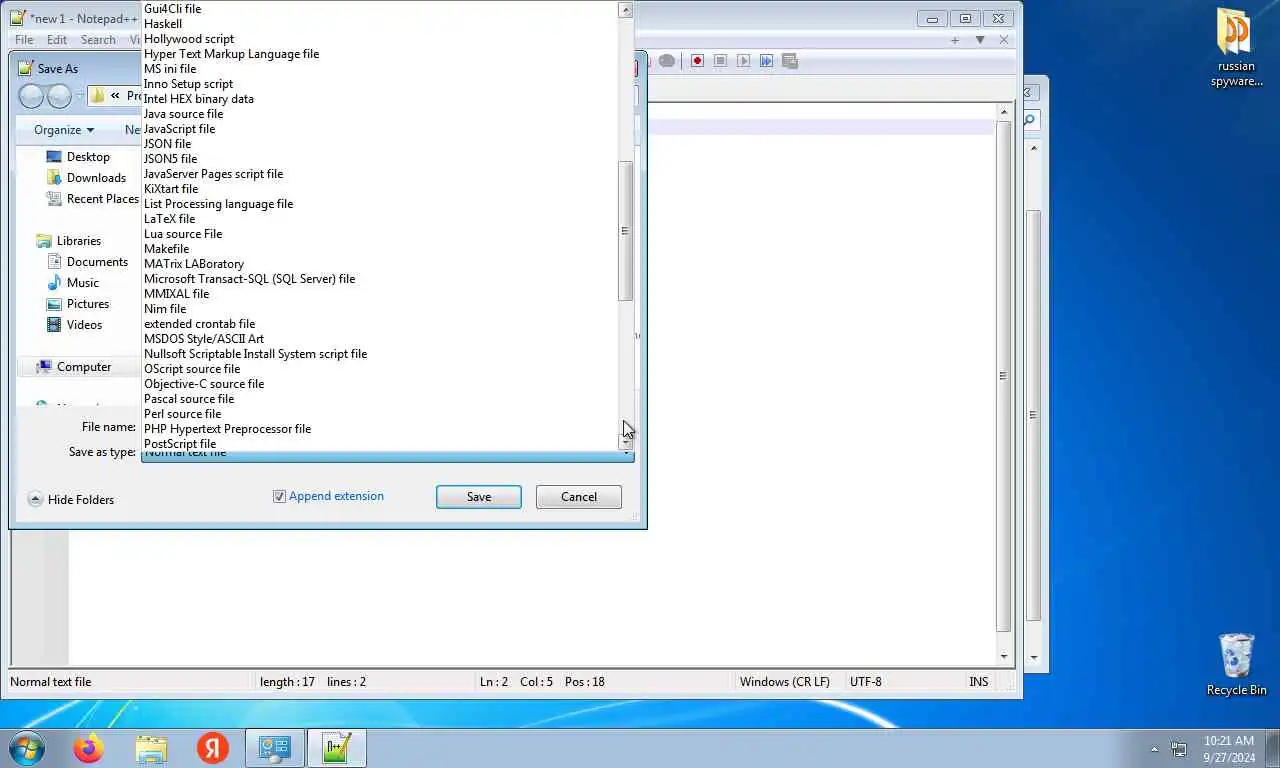The width and height of the screenshot is (1280, 768).
Task: Click the file type list scrollbar thumb
Action: click(626, 231)
